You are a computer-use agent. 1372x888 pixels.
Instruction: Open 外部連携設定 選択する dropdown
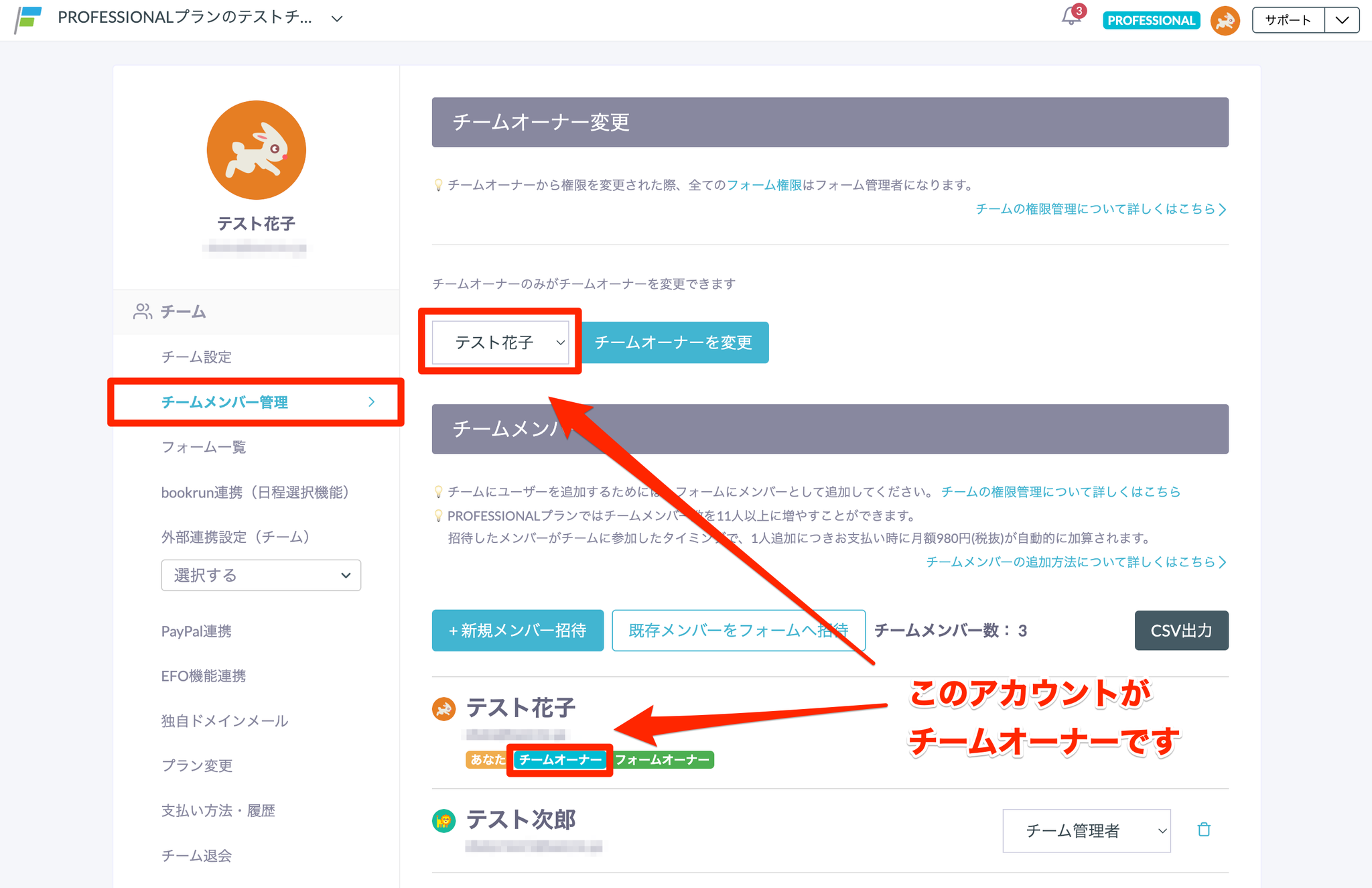coord(261,575)
